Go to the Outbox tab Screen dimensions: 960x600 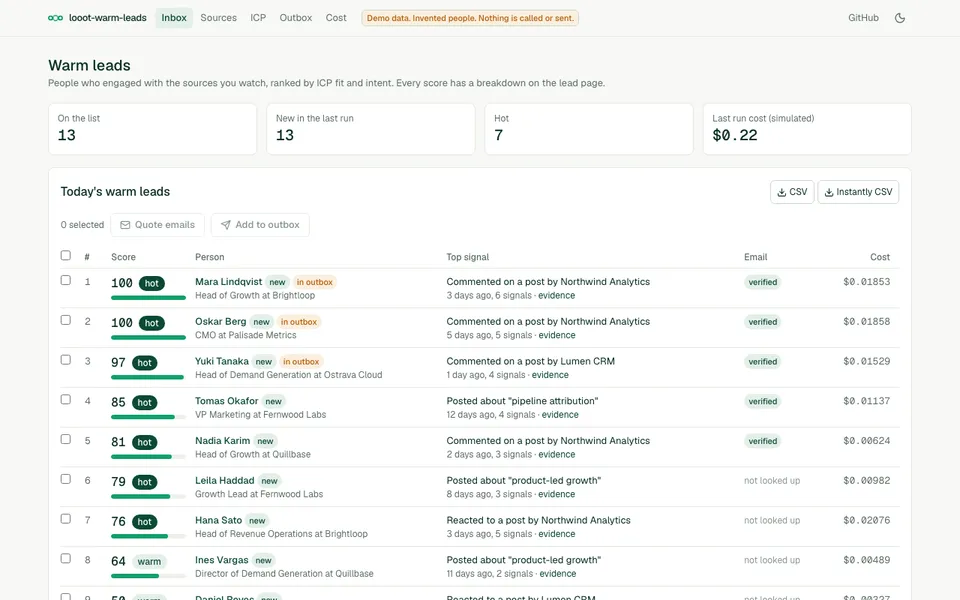[x=296, y=18]
